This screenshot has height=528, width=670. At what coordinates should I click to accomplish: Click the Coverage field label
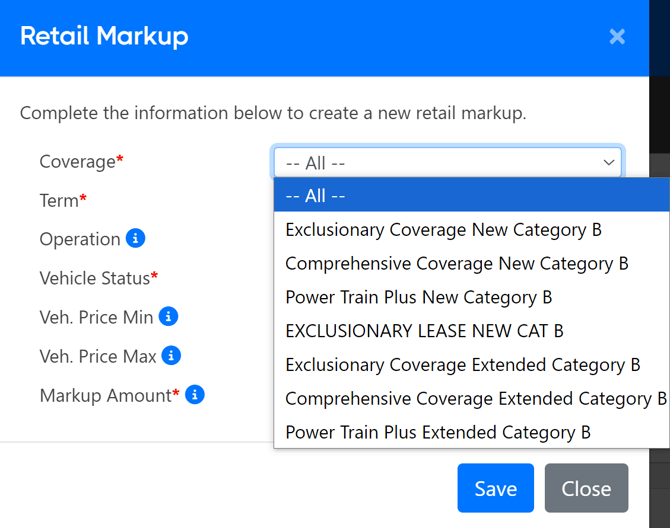(x=77, y=161)
